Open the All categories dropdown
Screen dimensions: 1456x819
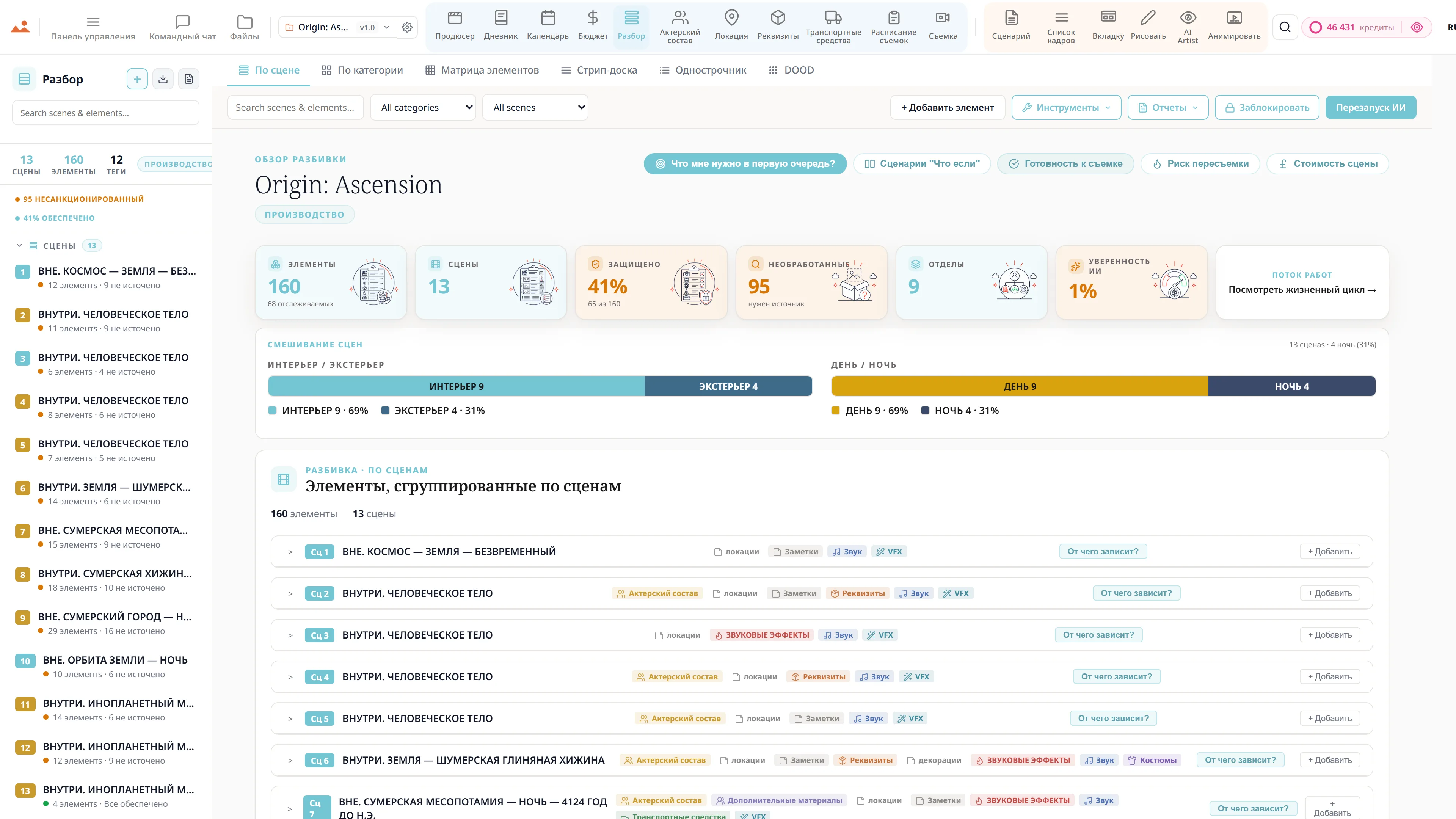tap(423, 107)
